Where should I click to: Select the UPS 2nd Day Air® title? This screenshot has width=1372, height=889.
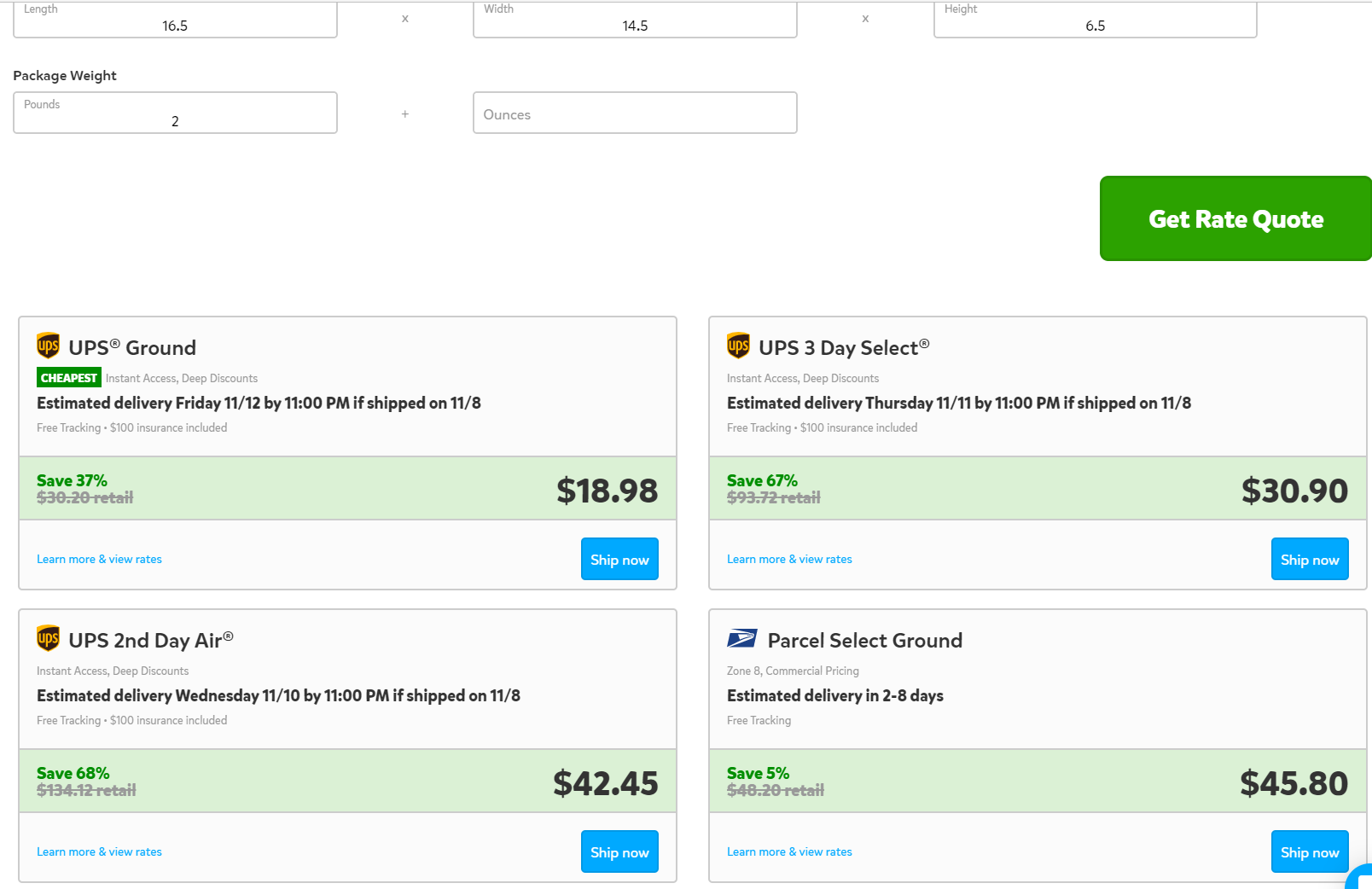click(x=151, y=640)
